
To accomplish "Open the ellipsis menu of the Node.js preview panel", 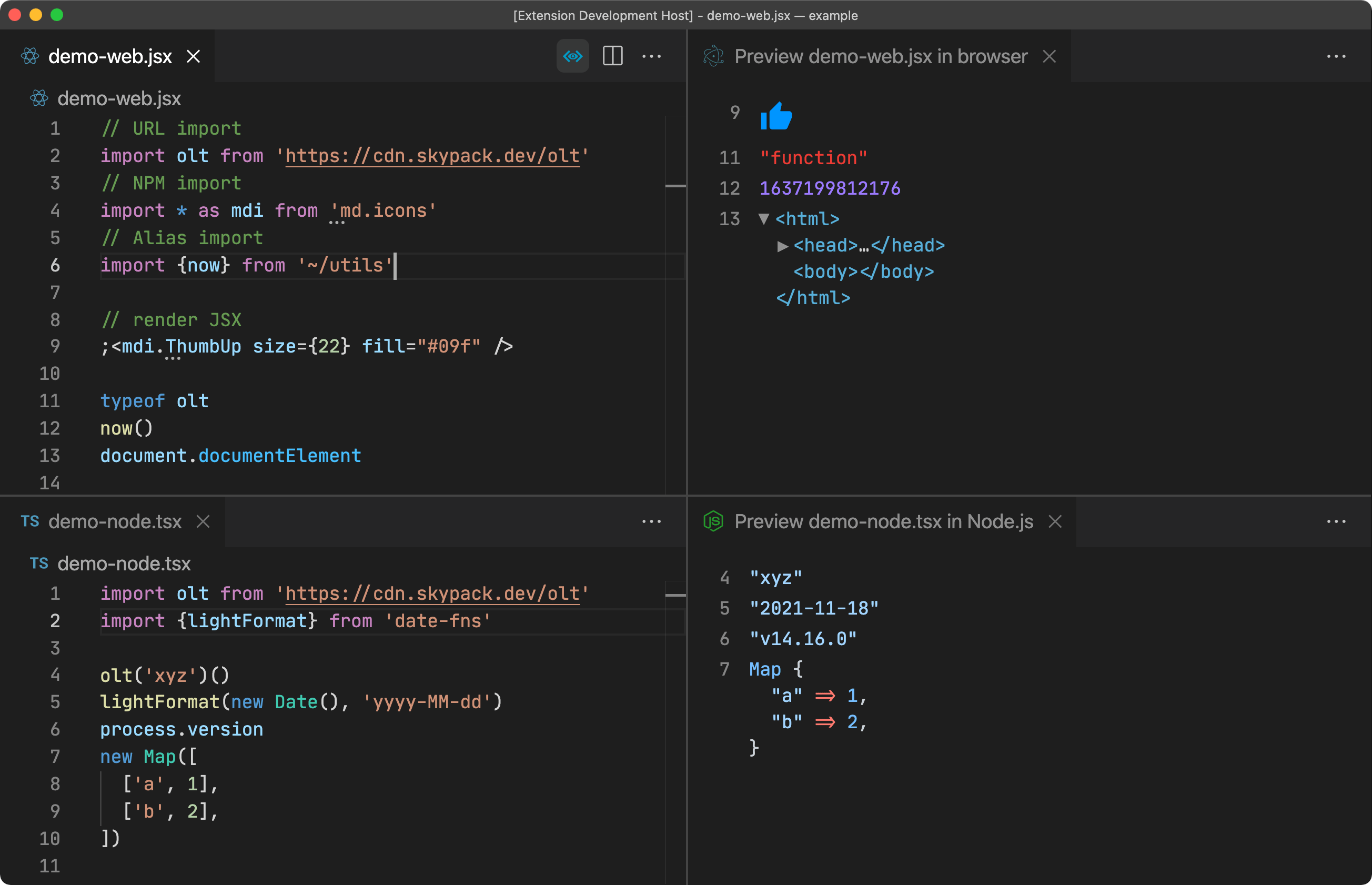I will [x=1337, y=522].
